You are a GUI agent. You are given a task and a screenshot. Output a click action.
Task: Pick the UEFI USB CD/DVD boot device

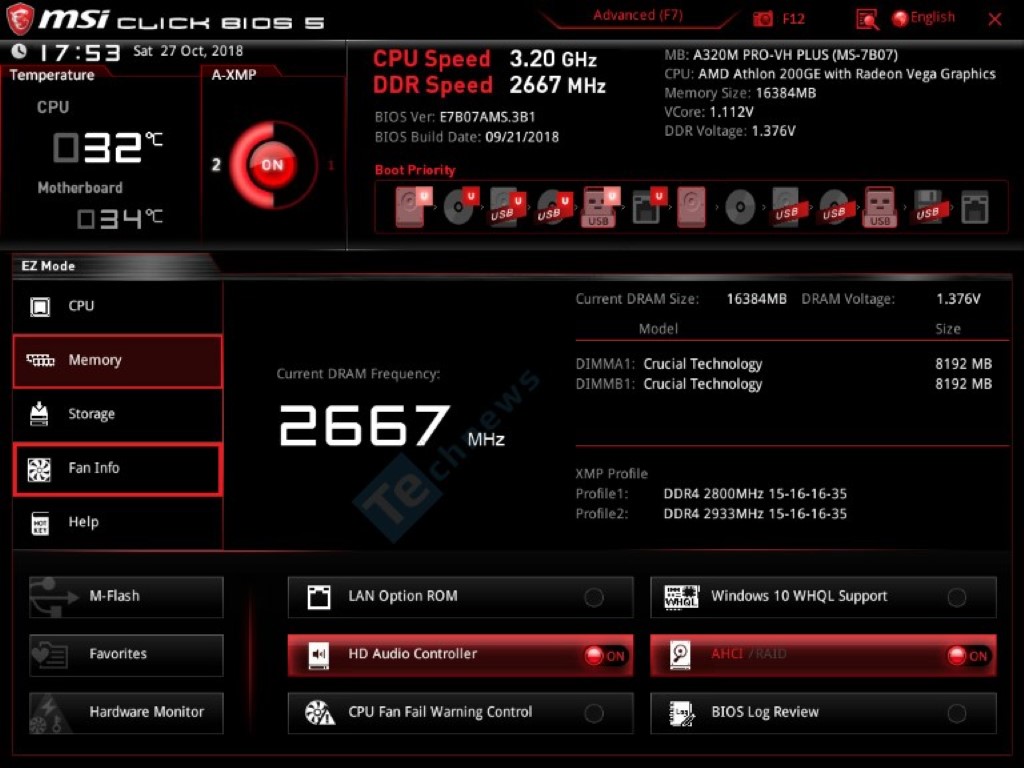tap(554, 207)
